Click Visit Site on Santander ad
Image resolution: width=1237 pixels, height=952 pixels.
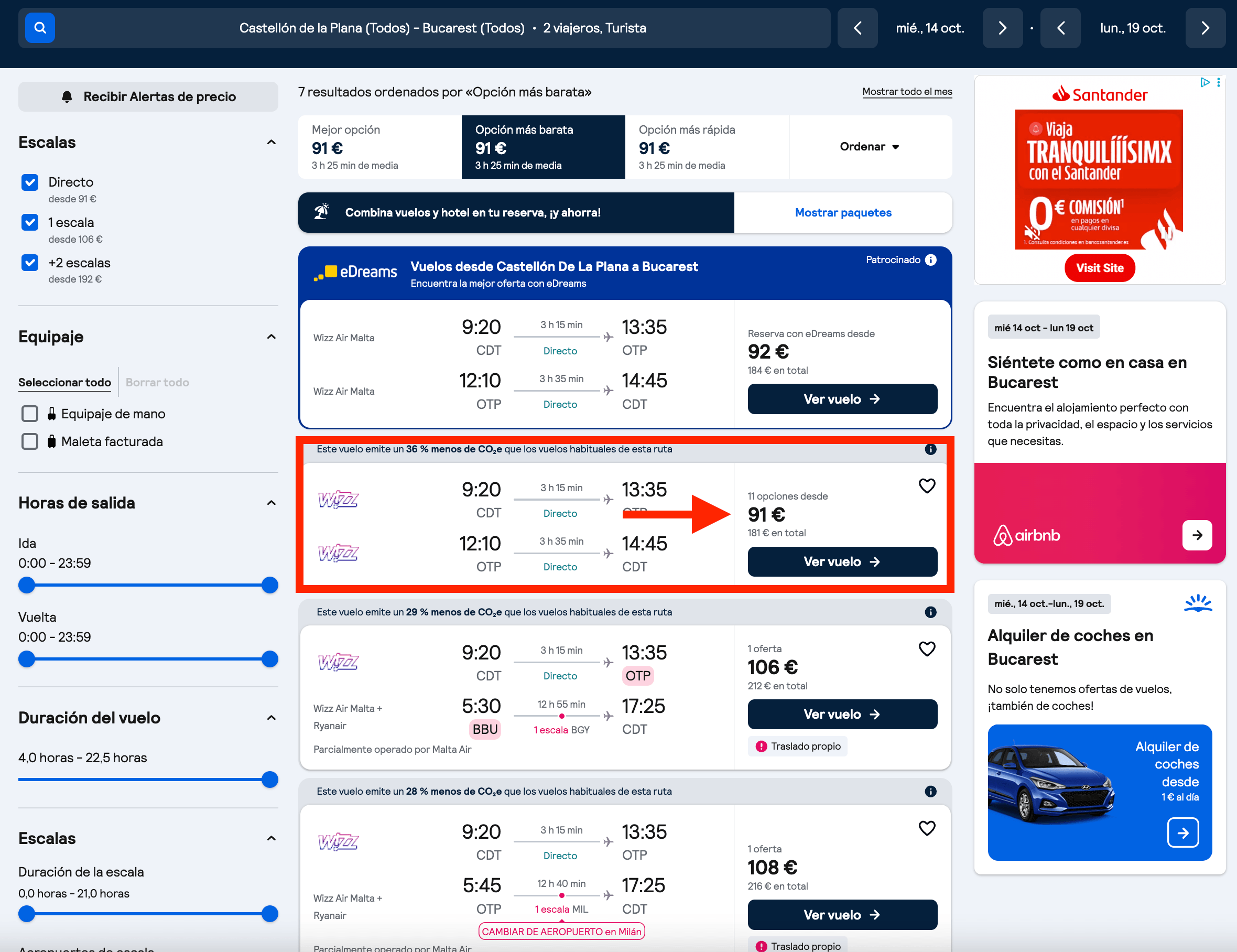tap(1099, 268)
